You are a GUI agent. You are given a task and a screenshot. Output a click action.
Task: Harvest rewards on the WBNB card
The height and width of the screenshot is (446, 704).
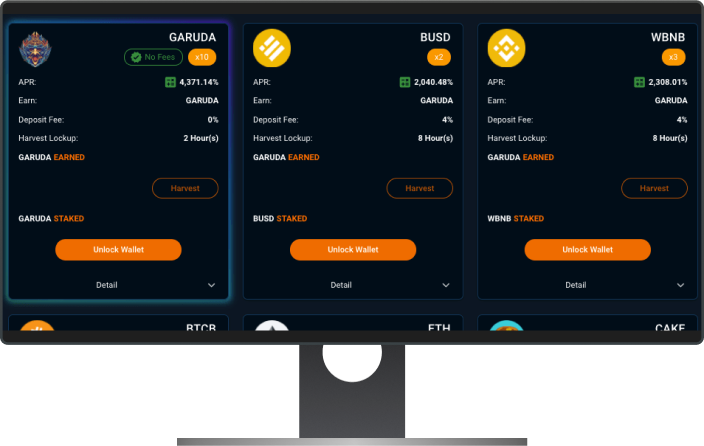click(x=654, y=188)
